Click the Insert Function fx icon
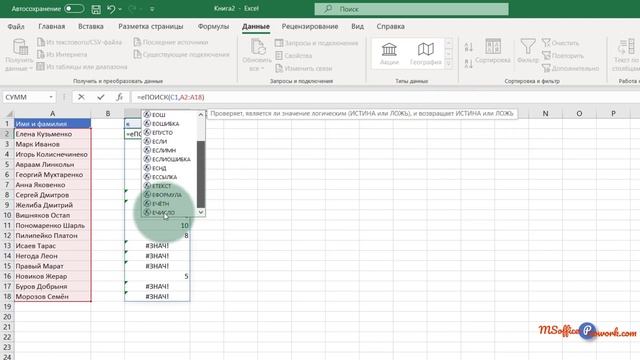Image resolution: width=640 pixels, height=360 pixels. tap(119, 97)
